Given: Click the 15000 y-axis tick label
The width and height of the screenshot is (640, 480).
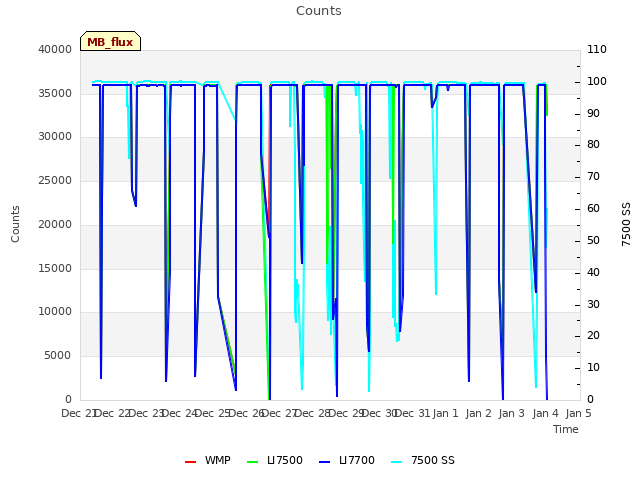Looking at the screenshot, I should [55, 268].
